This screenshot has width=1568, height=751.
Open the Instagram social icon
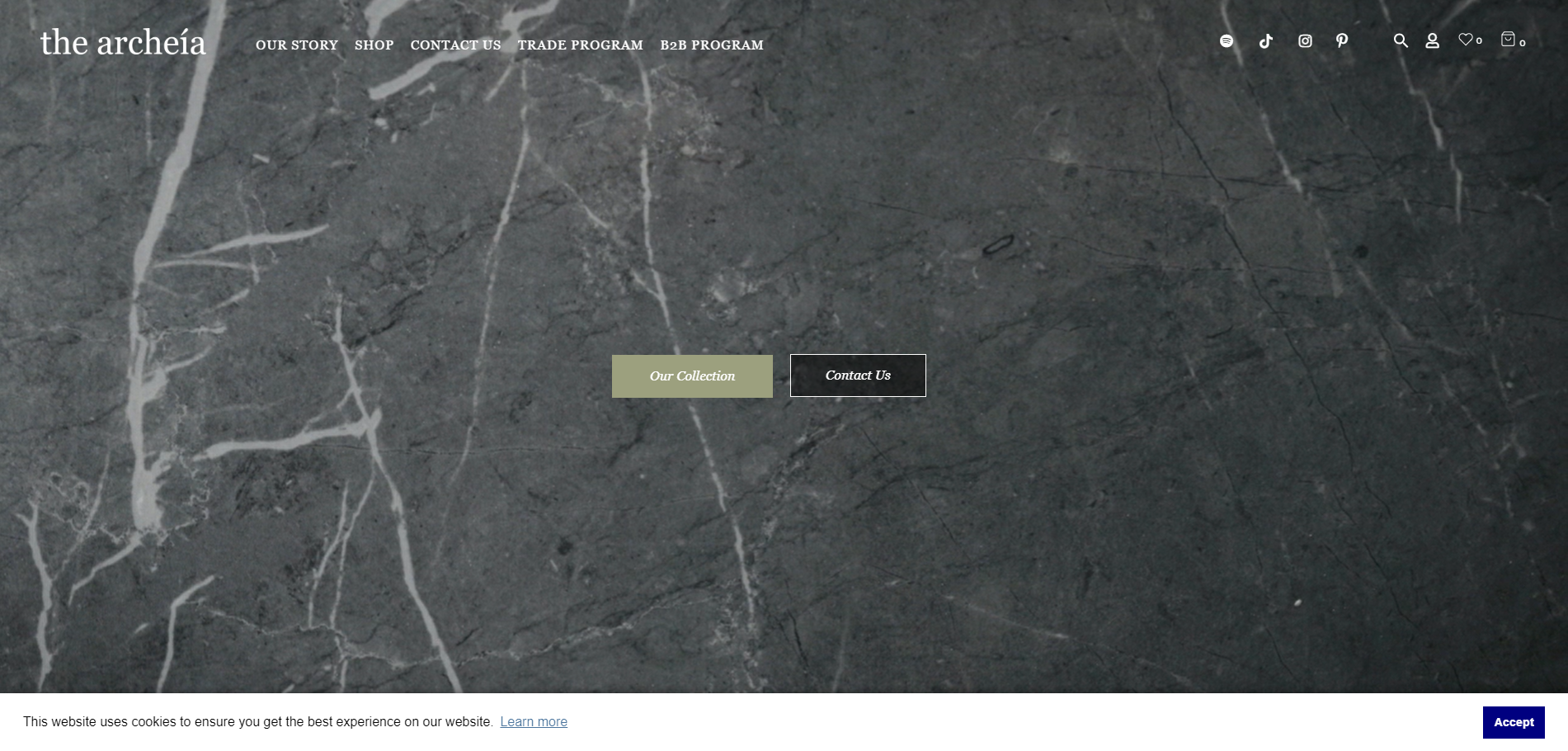(1305, 41)
